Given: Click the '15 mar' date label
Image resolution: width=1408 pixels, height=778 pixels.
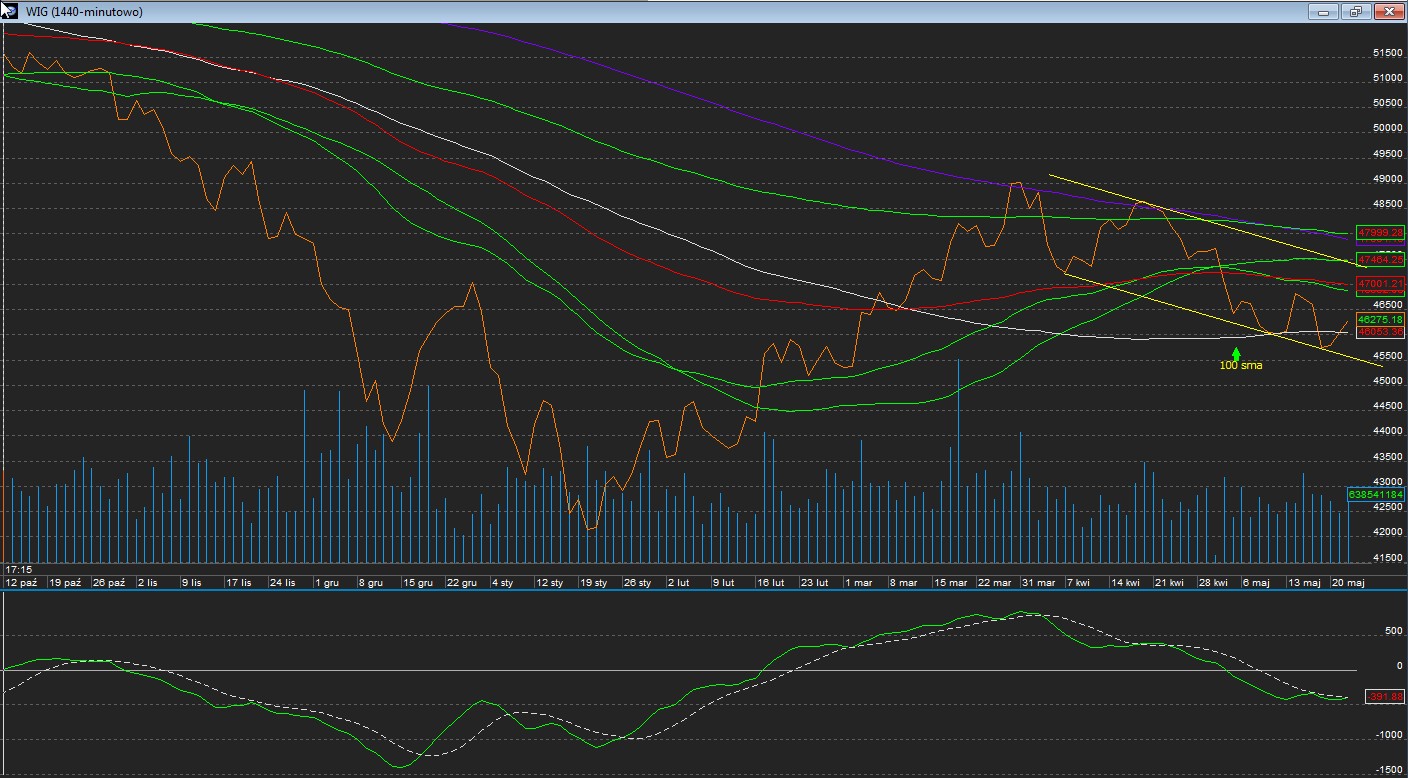Looking at the screenshot, I should tap(950, 581).
